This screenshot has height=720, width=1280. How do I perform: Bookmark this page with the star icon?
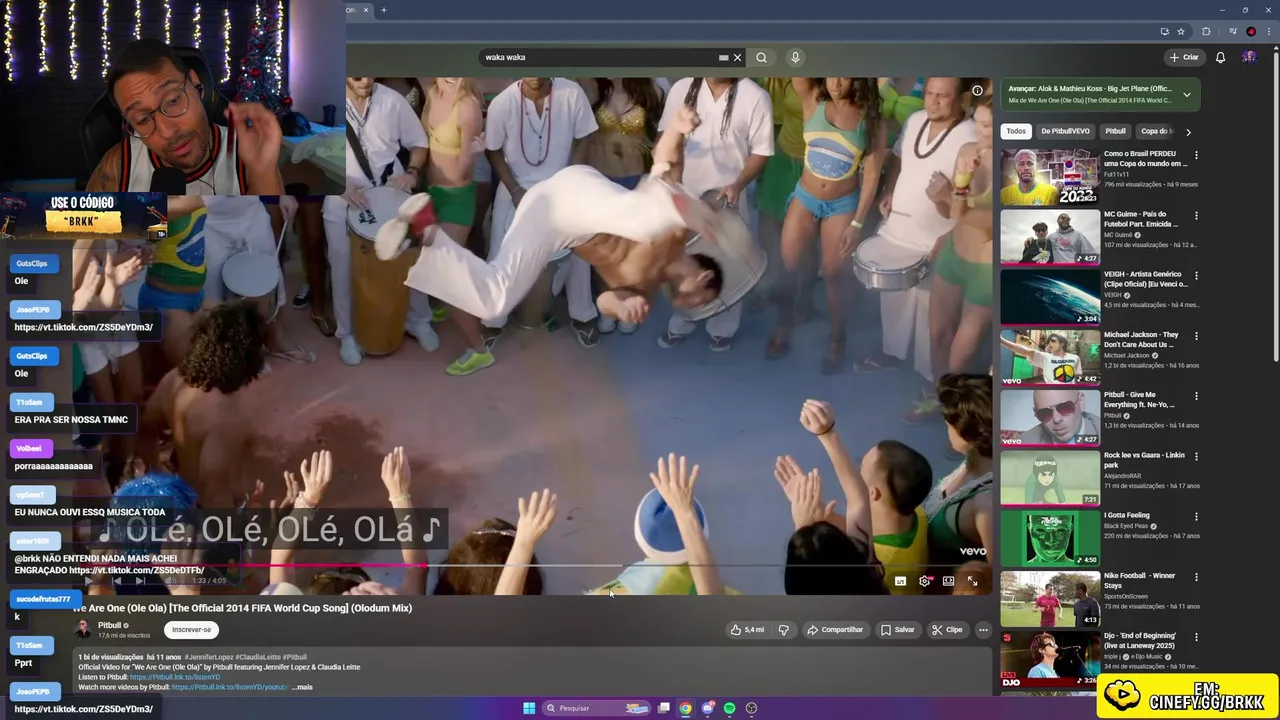(1181, 31)
